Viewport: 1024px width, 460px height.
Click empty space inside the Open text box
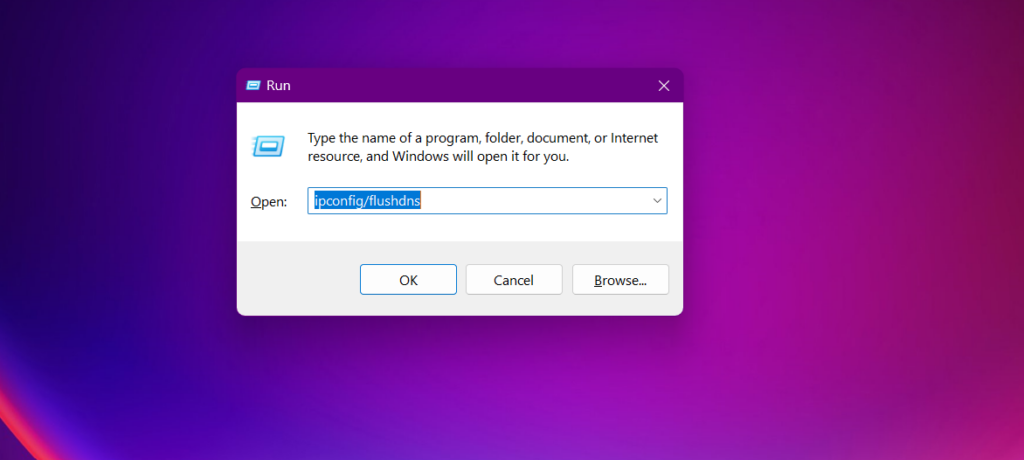point(540,201)
